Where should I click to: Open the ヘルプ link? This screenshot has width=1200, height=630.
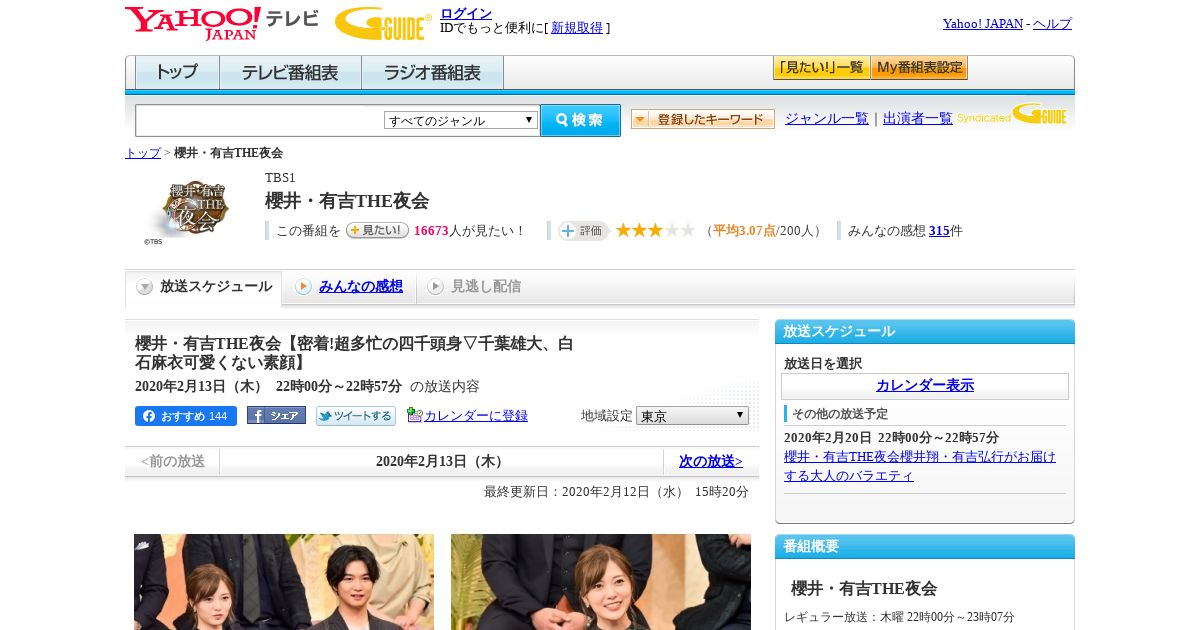(1052, 23)
